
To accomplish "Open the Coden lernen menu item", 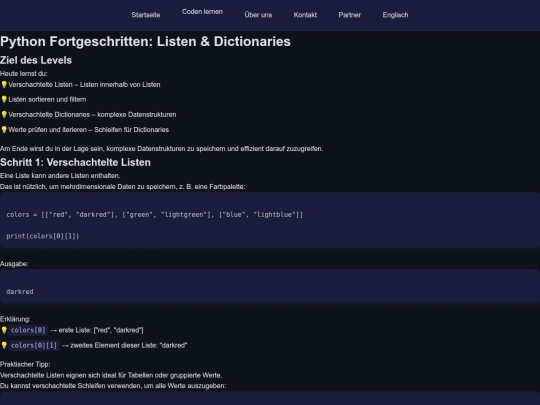I will click(202, 12).
